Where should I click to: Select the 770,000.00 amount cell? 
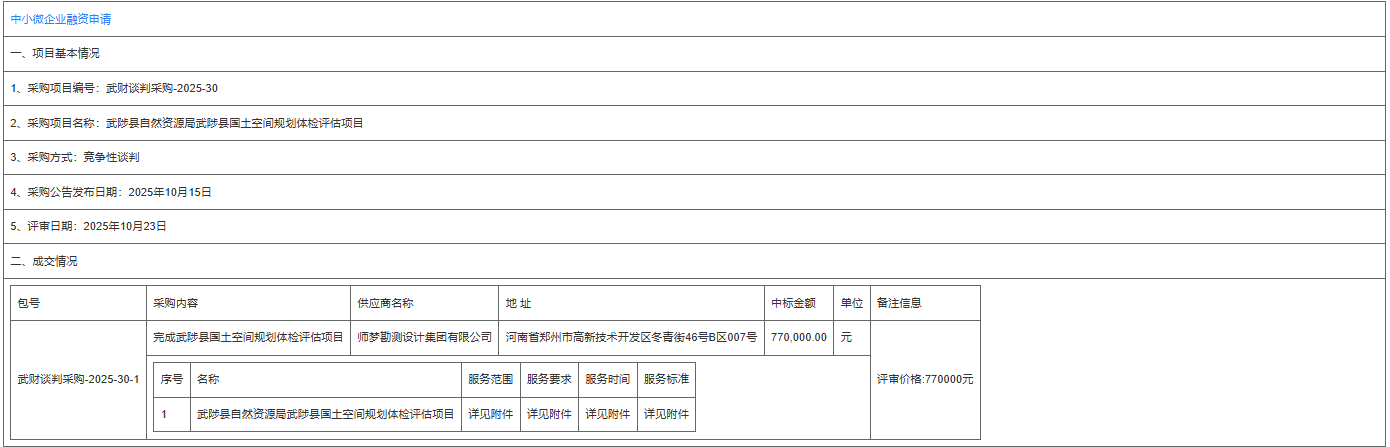[x=799, y=337]
